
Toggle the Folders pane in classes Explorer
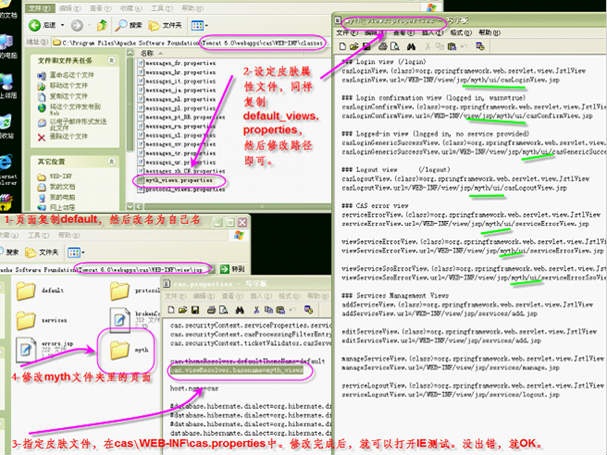point(165,26)
